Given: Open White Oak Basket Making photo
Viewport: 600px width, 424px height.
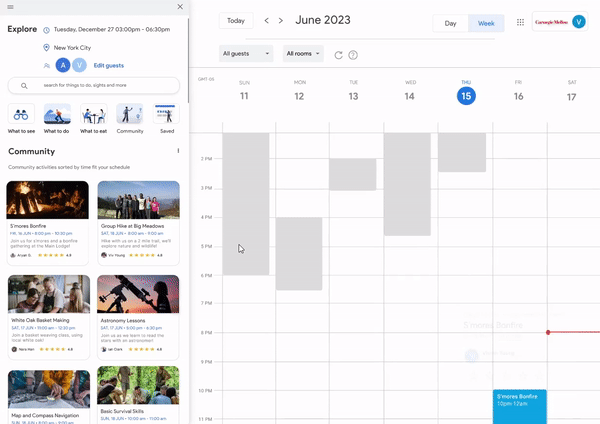Looking at the screenshot, I should pos(49,294).
